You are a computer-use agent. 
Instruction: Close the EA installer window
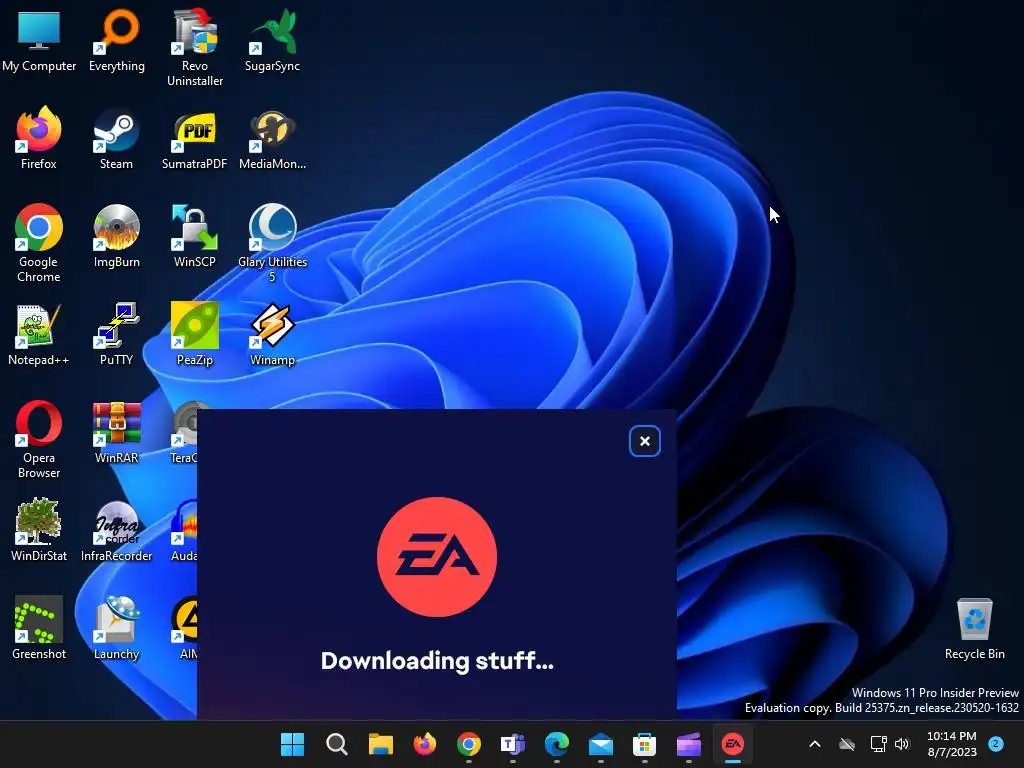(x=645, y=441)
